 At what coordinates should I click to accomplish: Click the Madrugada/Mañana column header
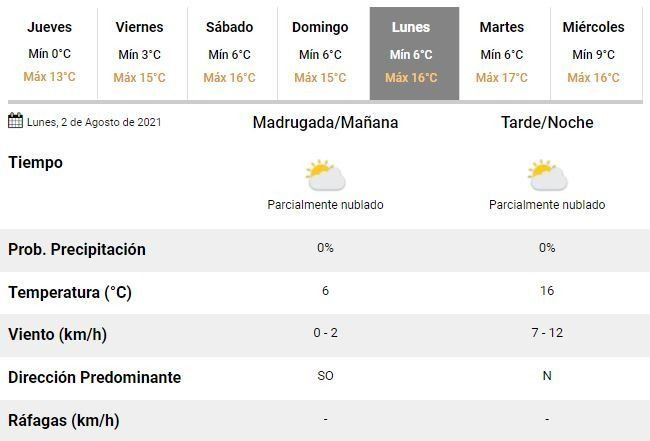tap(325, 123)
